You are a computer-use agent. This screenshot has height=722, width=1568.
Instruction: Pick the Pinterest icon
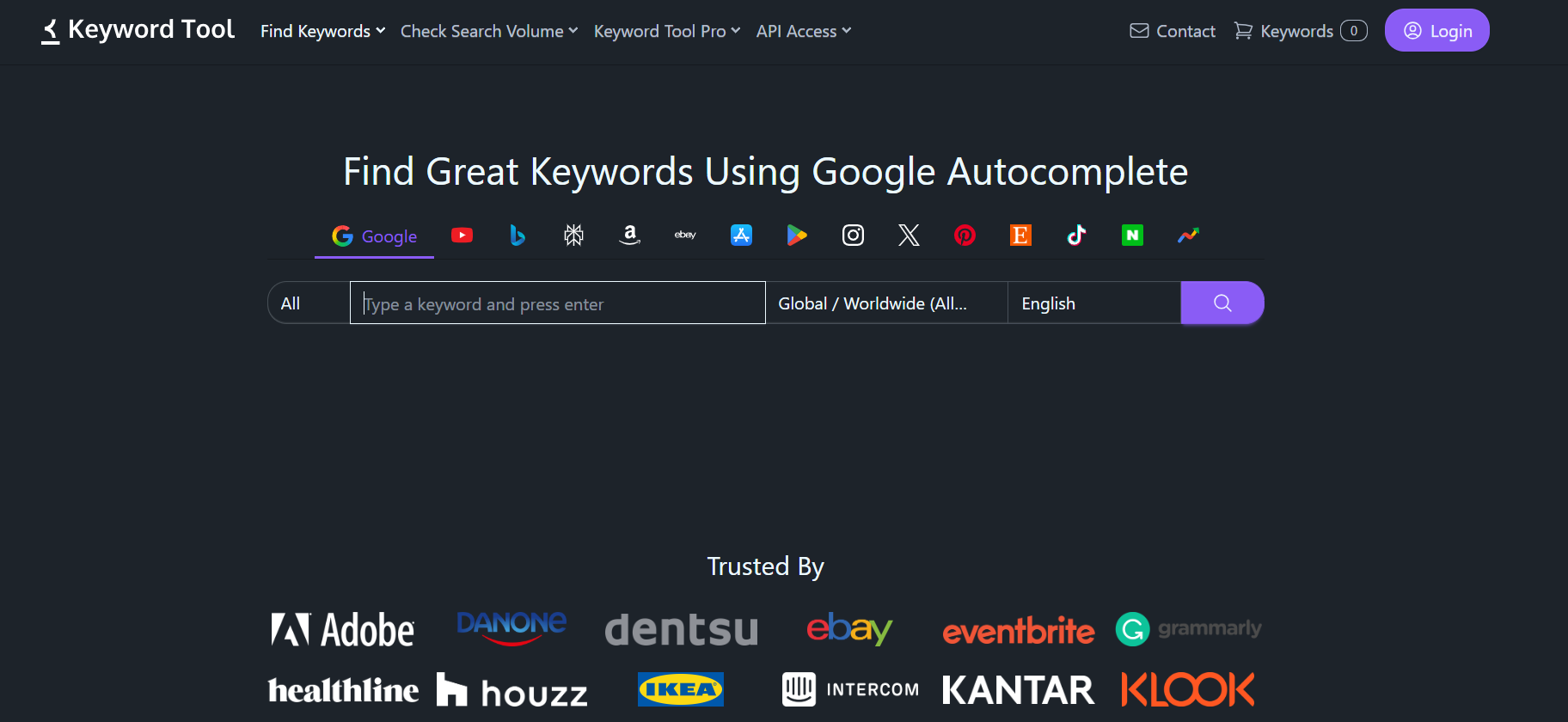click(965, 236)
